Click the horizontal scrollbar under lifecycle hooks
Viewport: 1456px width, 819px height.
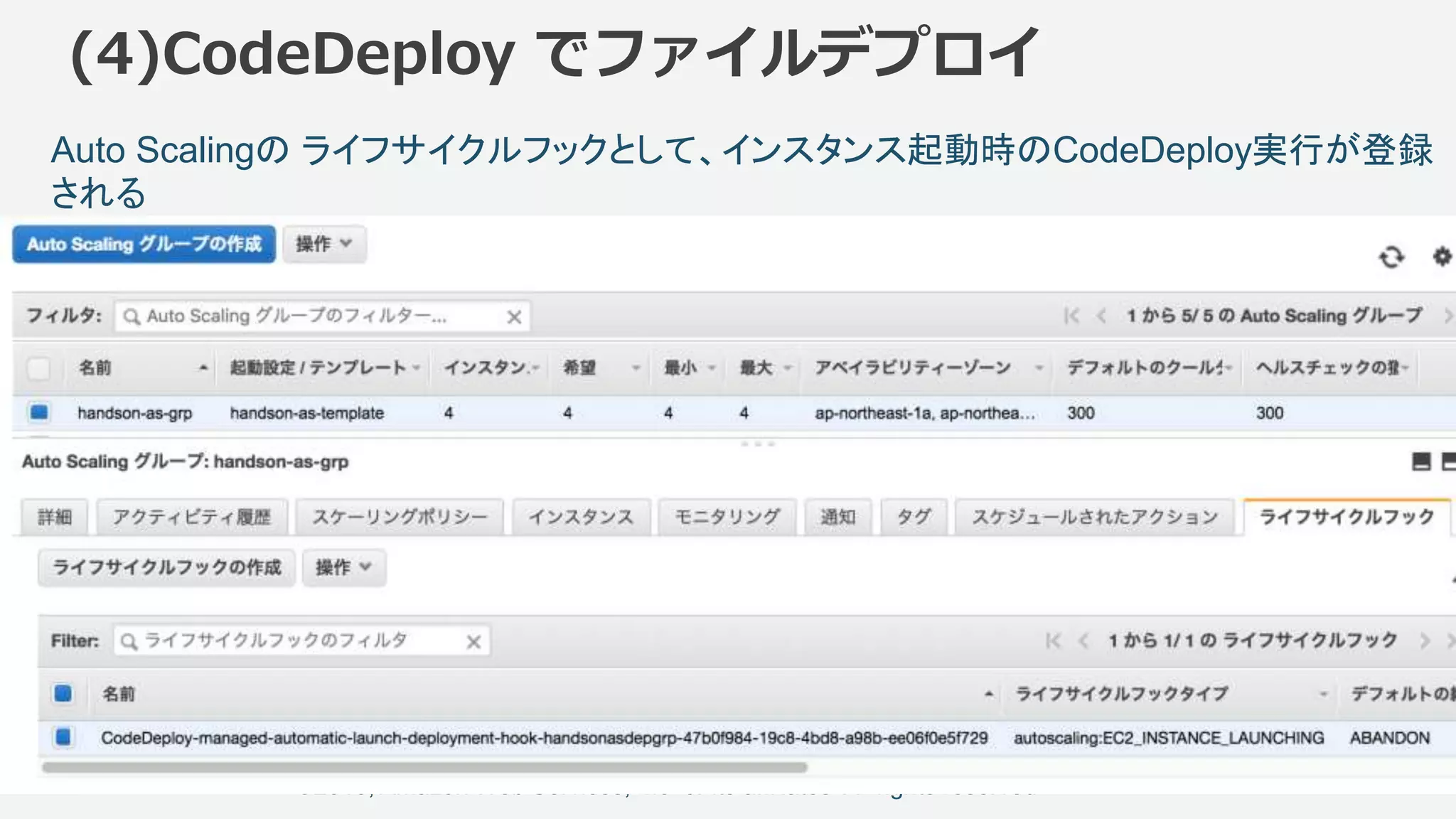pyautogui.click(x=424, y=768)
